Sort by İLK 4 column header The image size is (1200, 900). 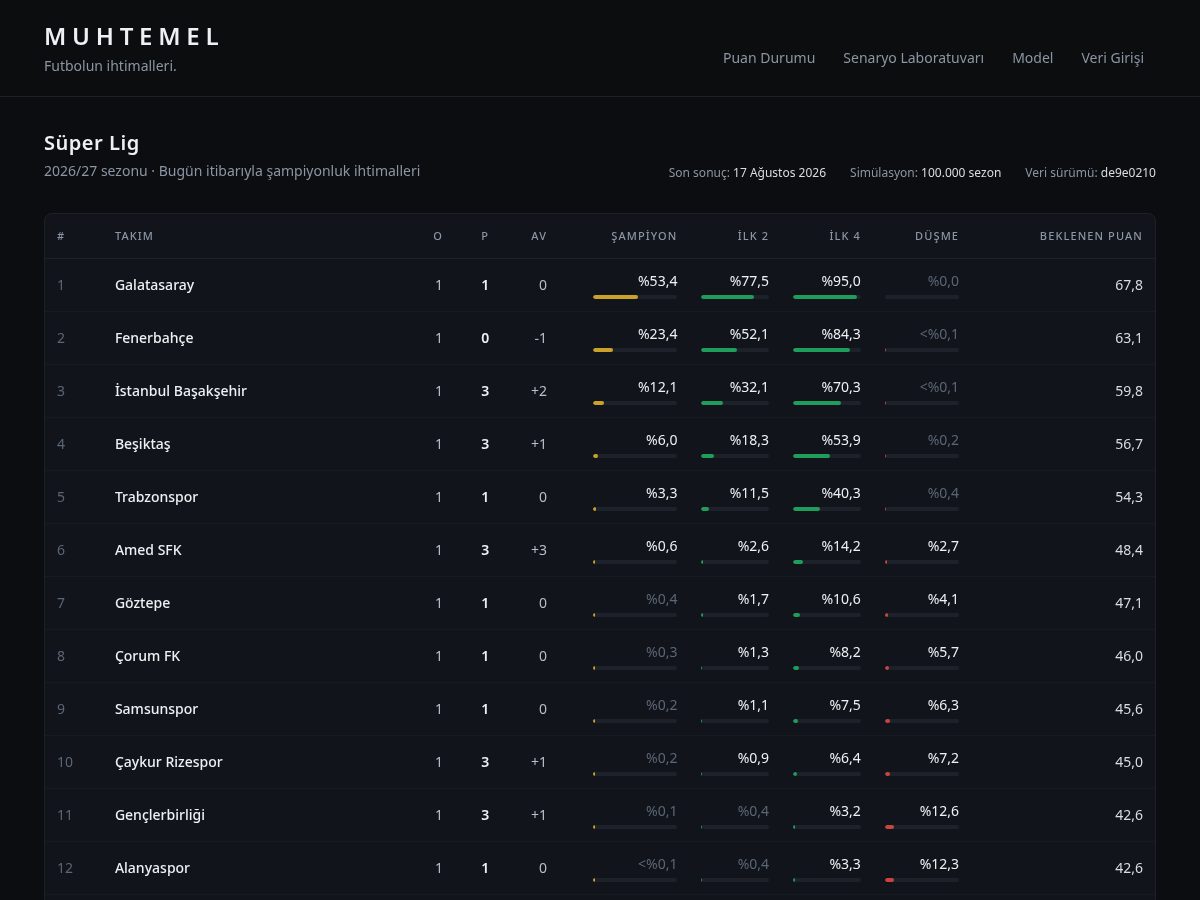[845, 236]
